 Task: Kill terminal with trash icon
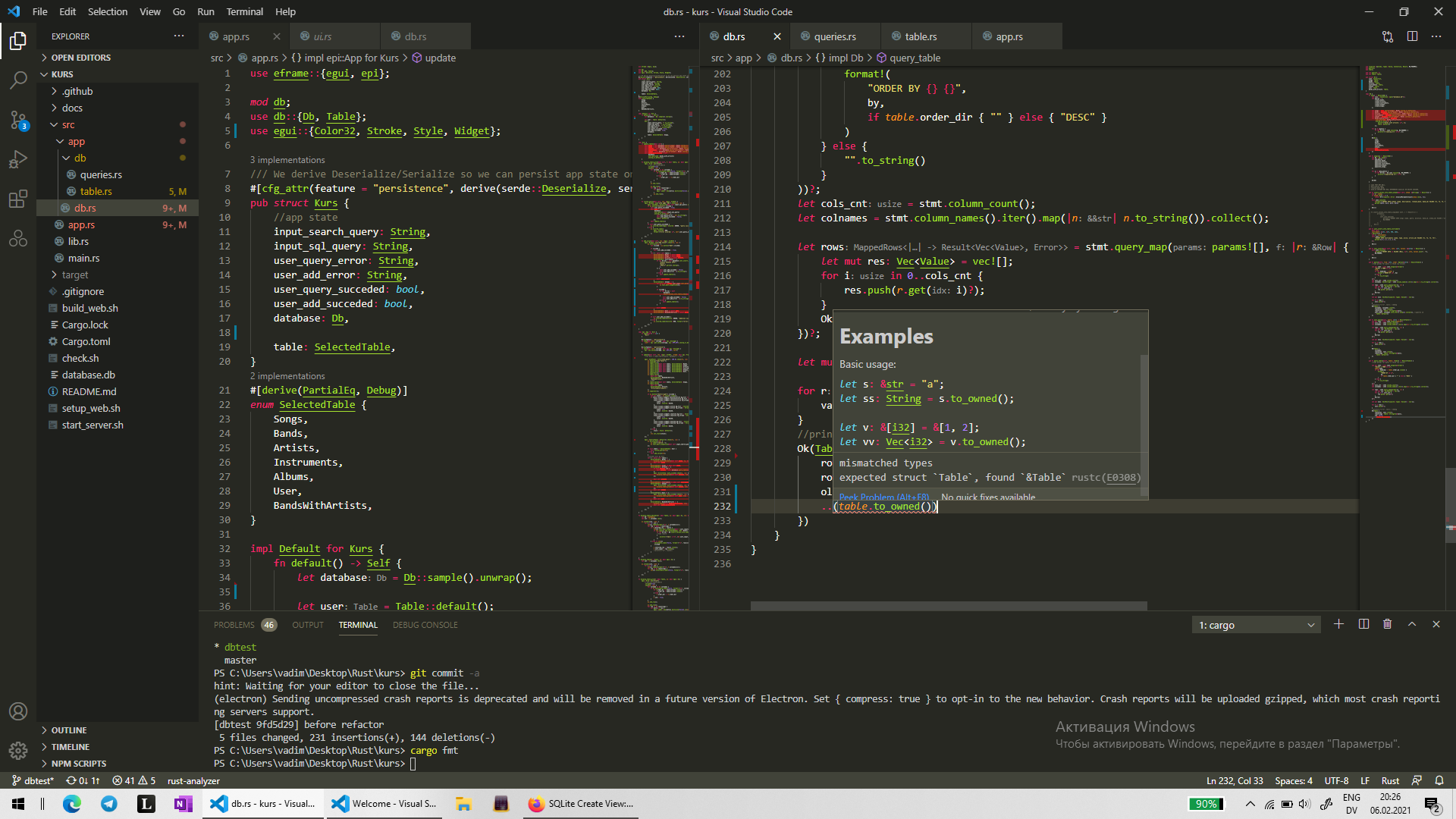(x=1388, y=624)
